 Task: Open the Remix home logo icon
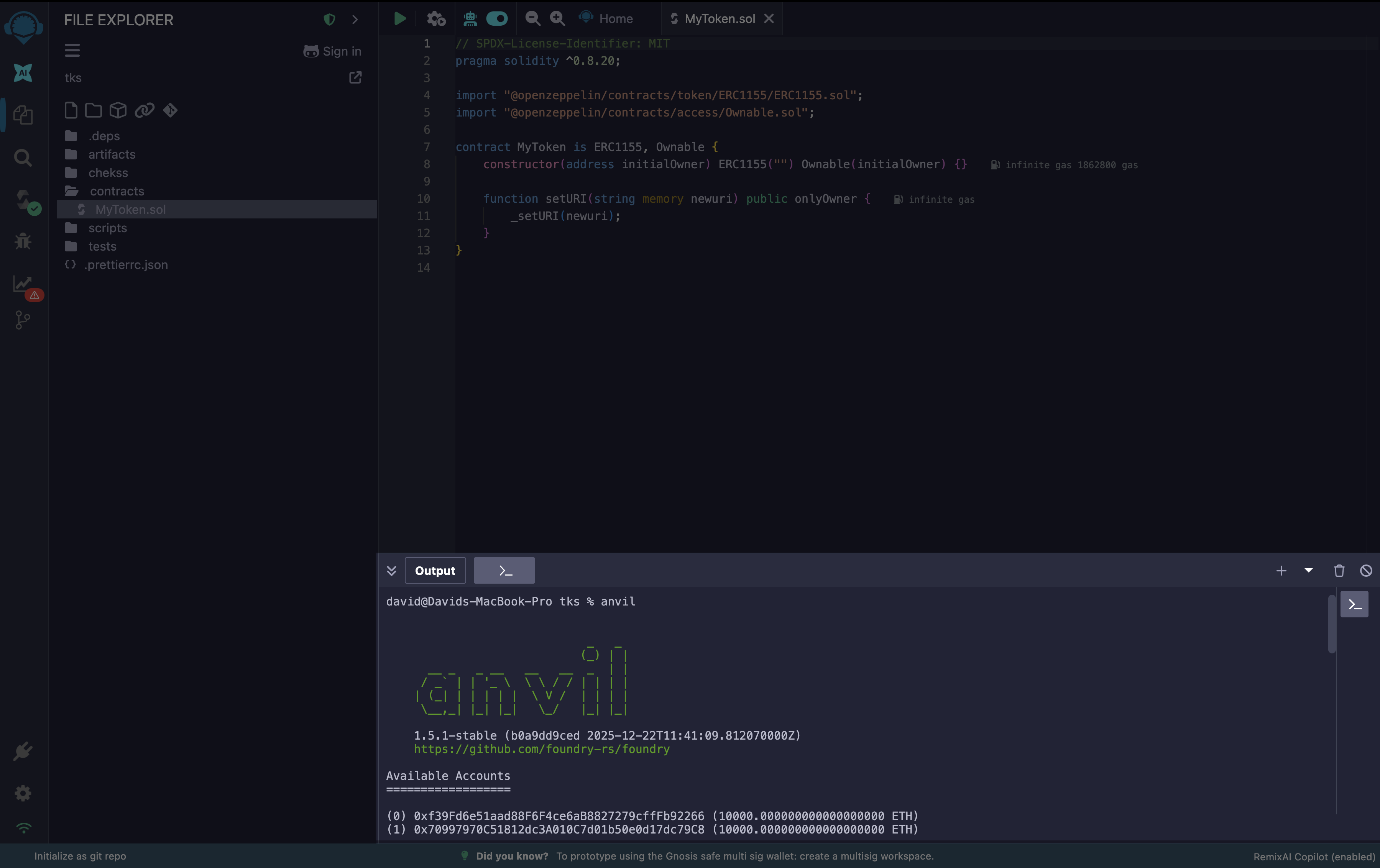(x=23, y=27)
